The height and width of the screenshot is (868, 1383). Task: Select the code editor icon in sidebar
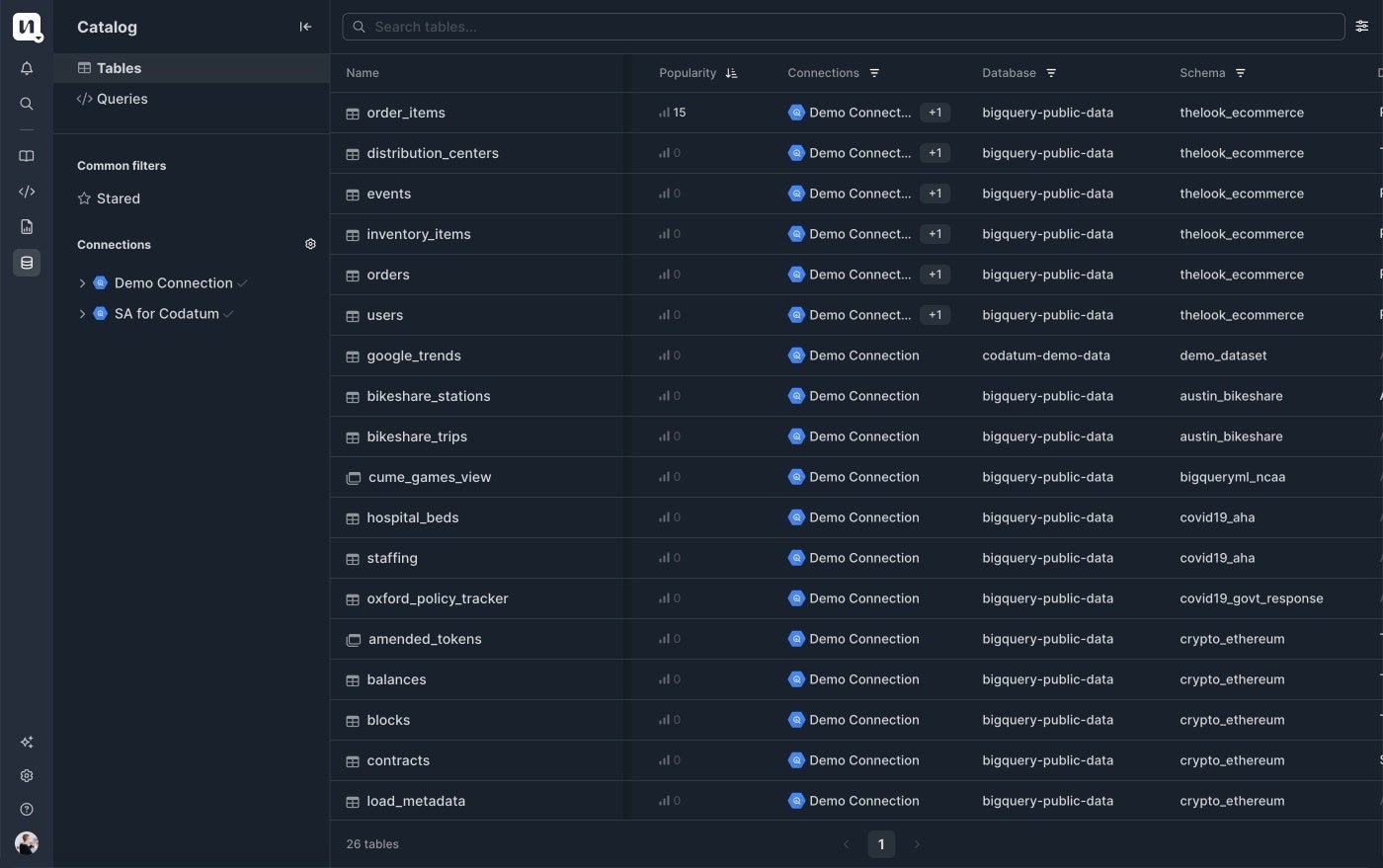[x=27, y=191]
